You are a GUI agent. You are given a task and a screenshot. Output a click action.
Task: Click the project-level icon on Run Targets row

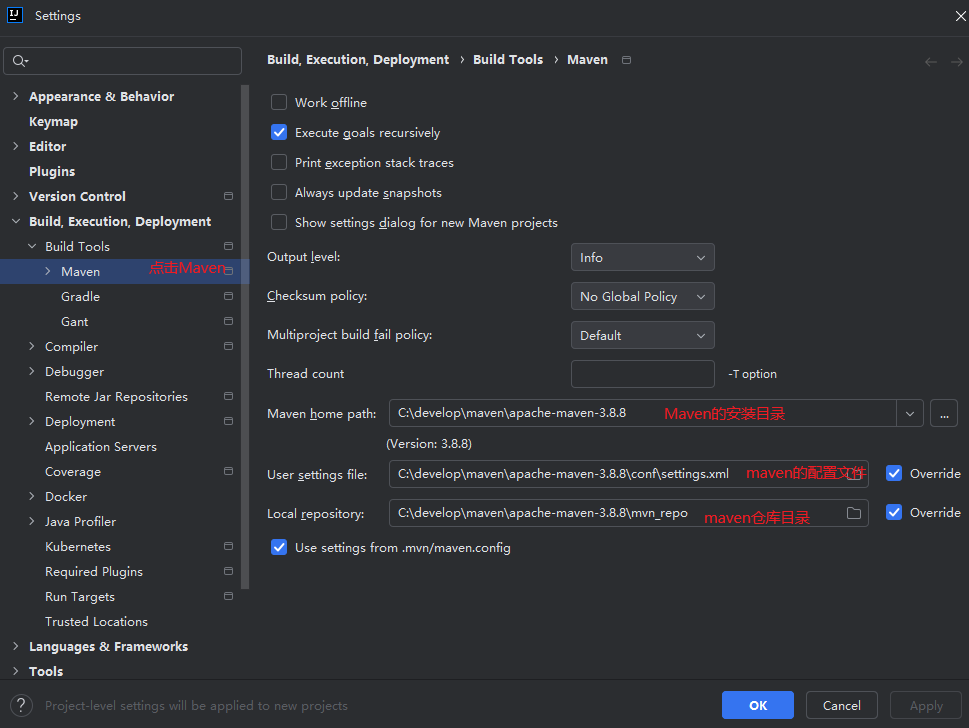tap(228, 596)
